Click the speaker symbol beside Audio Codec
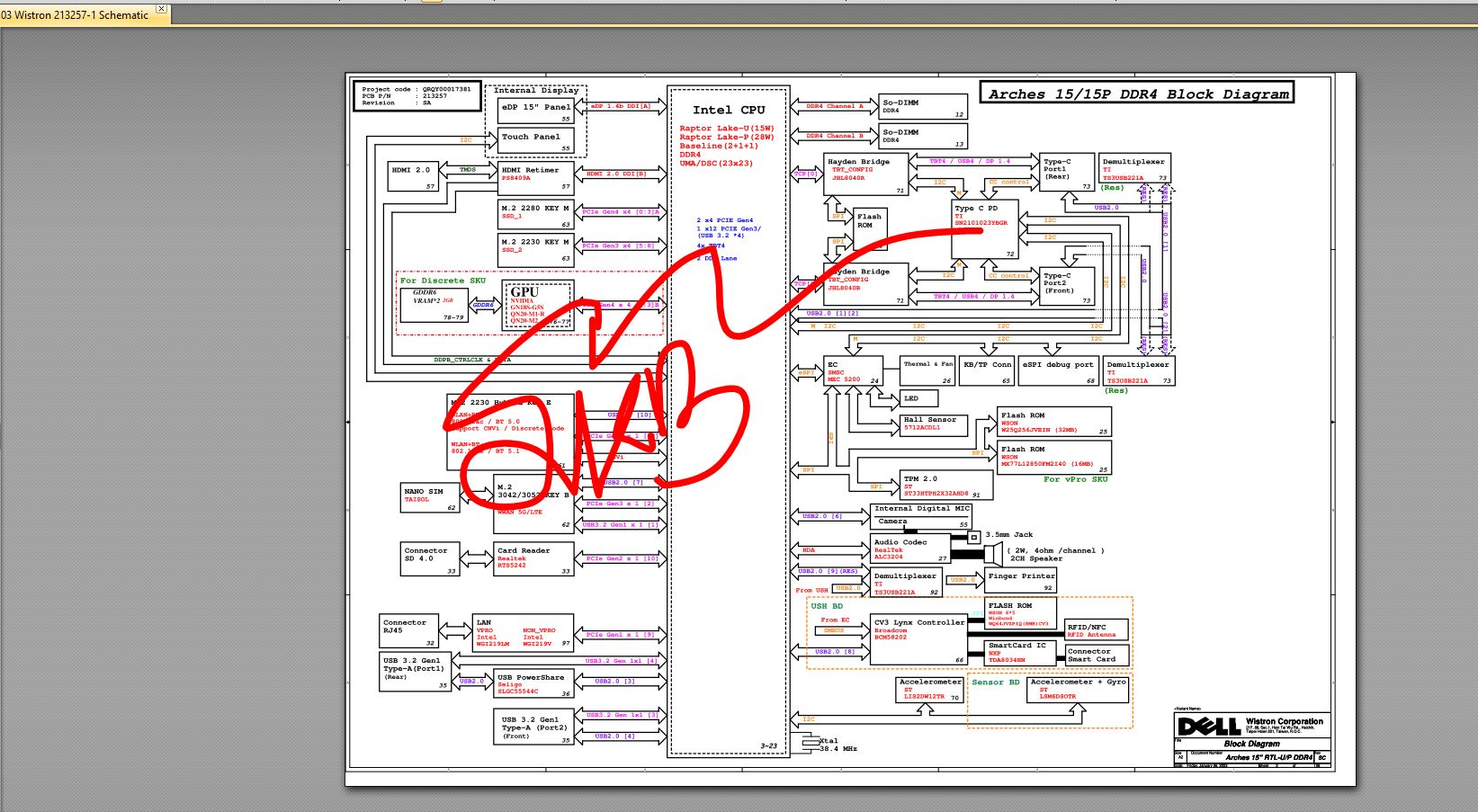Screen dimensions: 1478x812 993,554
